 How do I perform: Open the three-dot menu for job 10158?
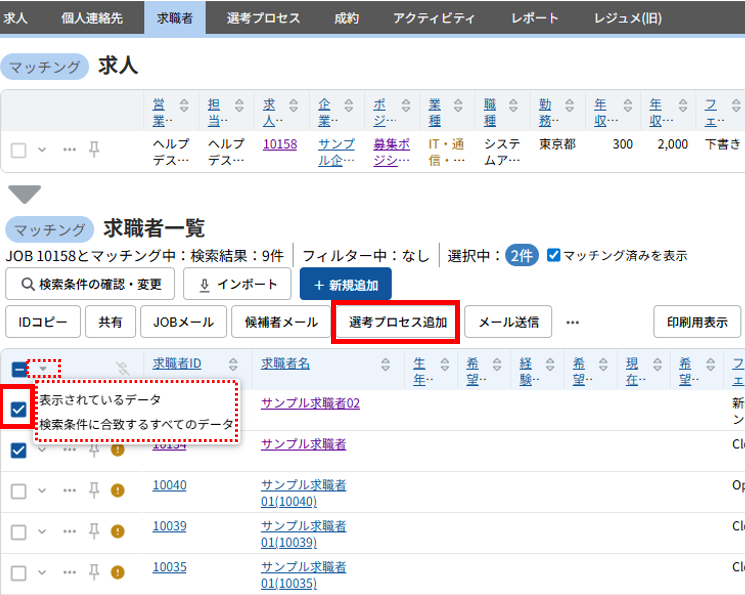point(69,150)
